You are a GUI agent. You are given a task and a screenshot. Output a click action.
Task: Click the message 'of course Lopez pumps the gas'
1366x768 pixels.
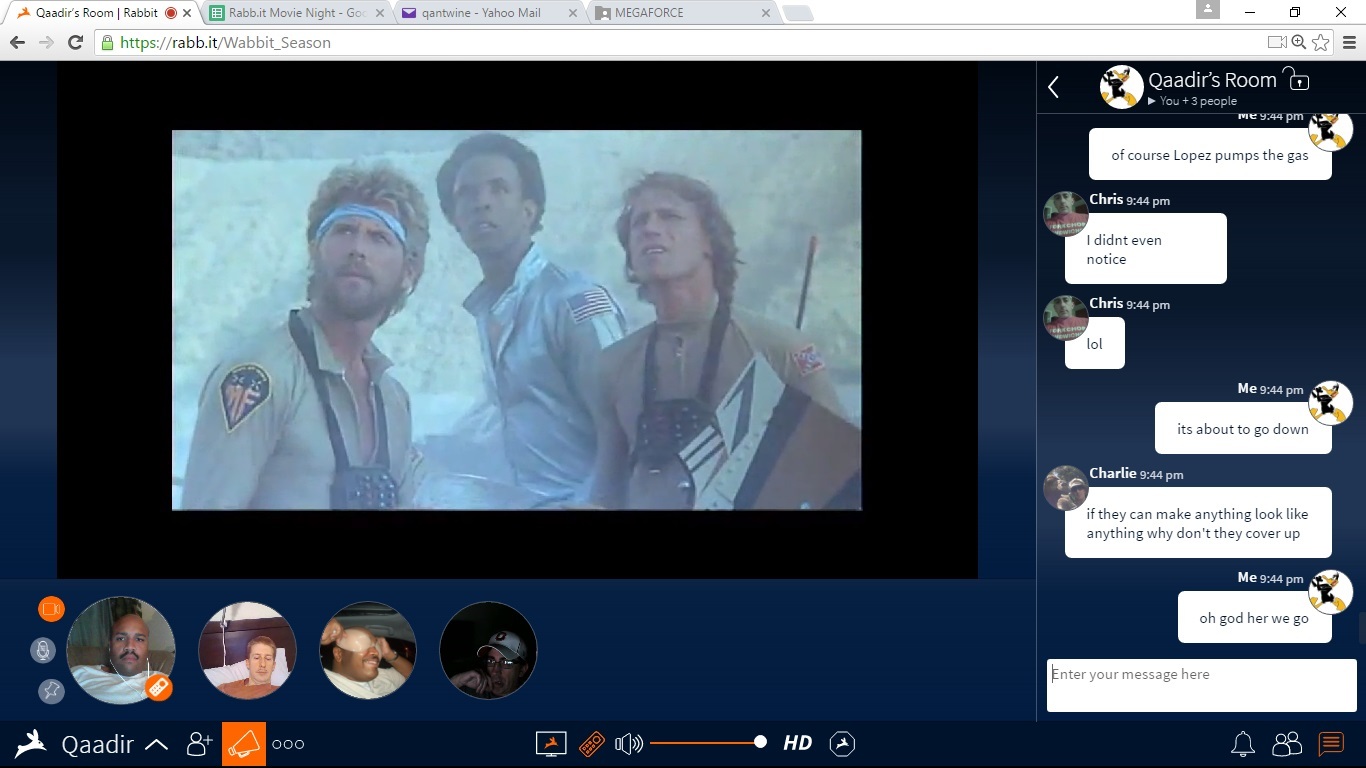(1210, 155)
